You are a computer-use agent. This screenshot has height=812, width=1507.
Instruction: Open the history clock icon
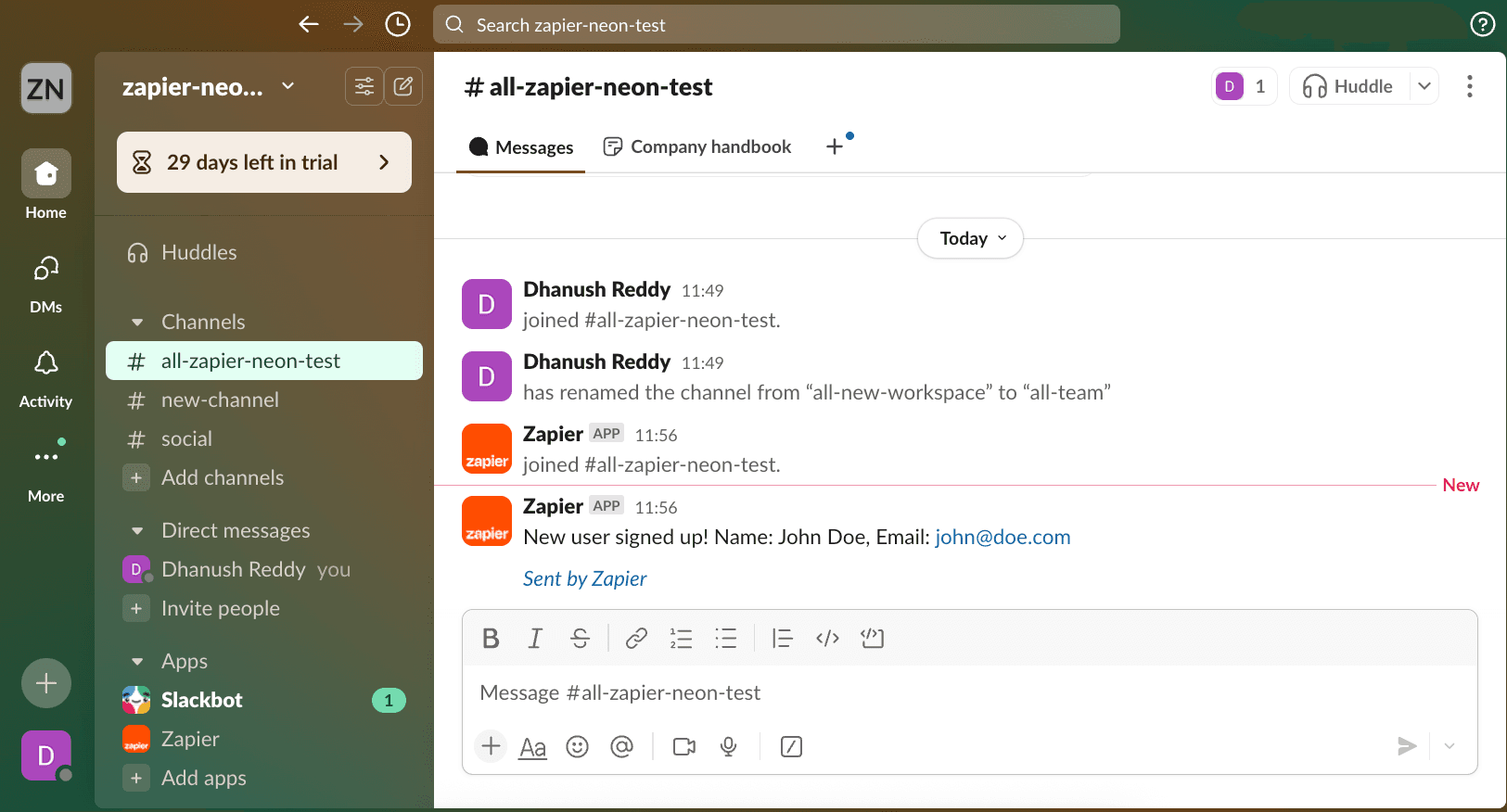coord(398,24)
